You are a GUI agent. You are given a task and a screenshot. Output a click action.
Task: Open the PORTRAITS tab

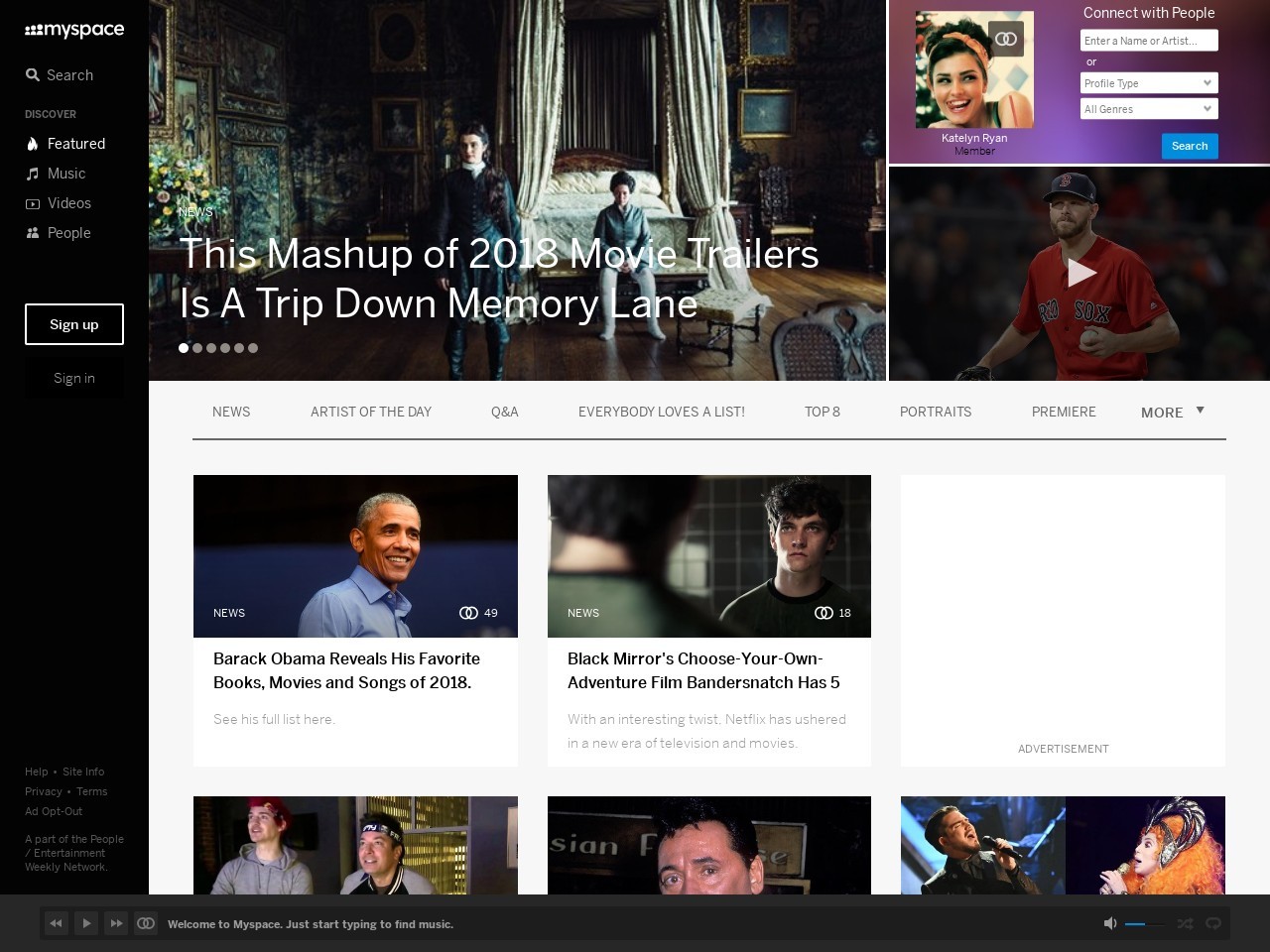pos(936,412)
